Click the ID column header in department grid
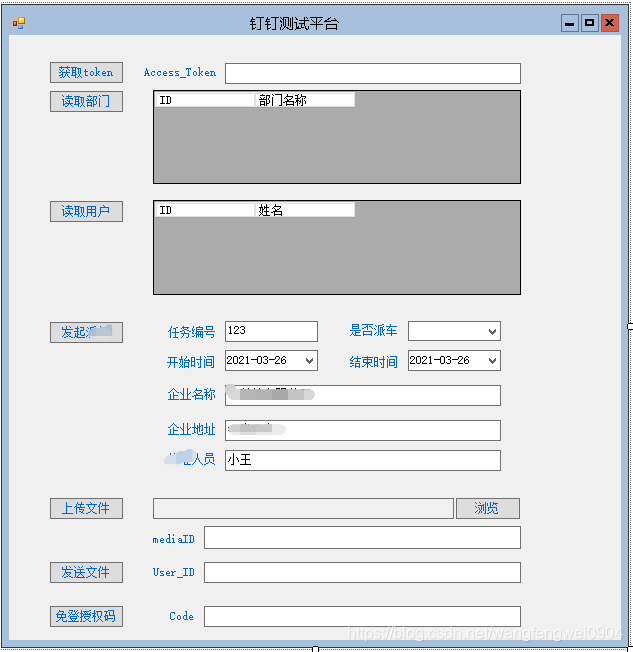 [205, 100]
